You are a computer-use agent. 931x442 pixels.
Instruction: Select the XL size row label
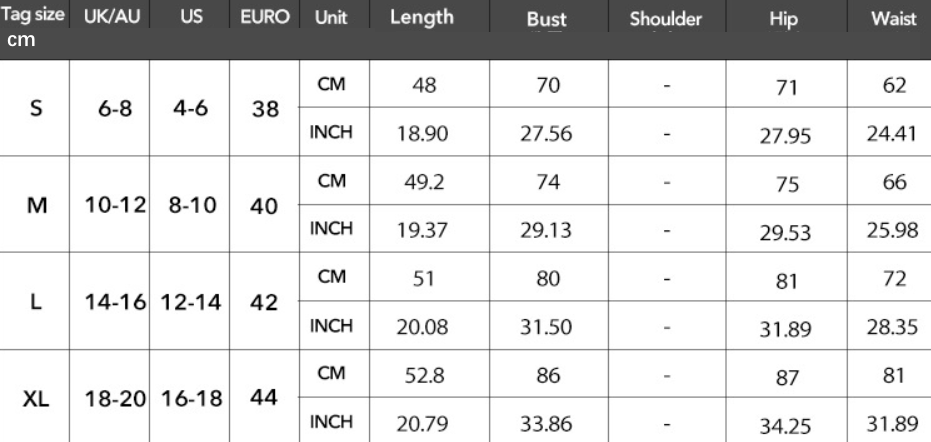click(35, 398)
